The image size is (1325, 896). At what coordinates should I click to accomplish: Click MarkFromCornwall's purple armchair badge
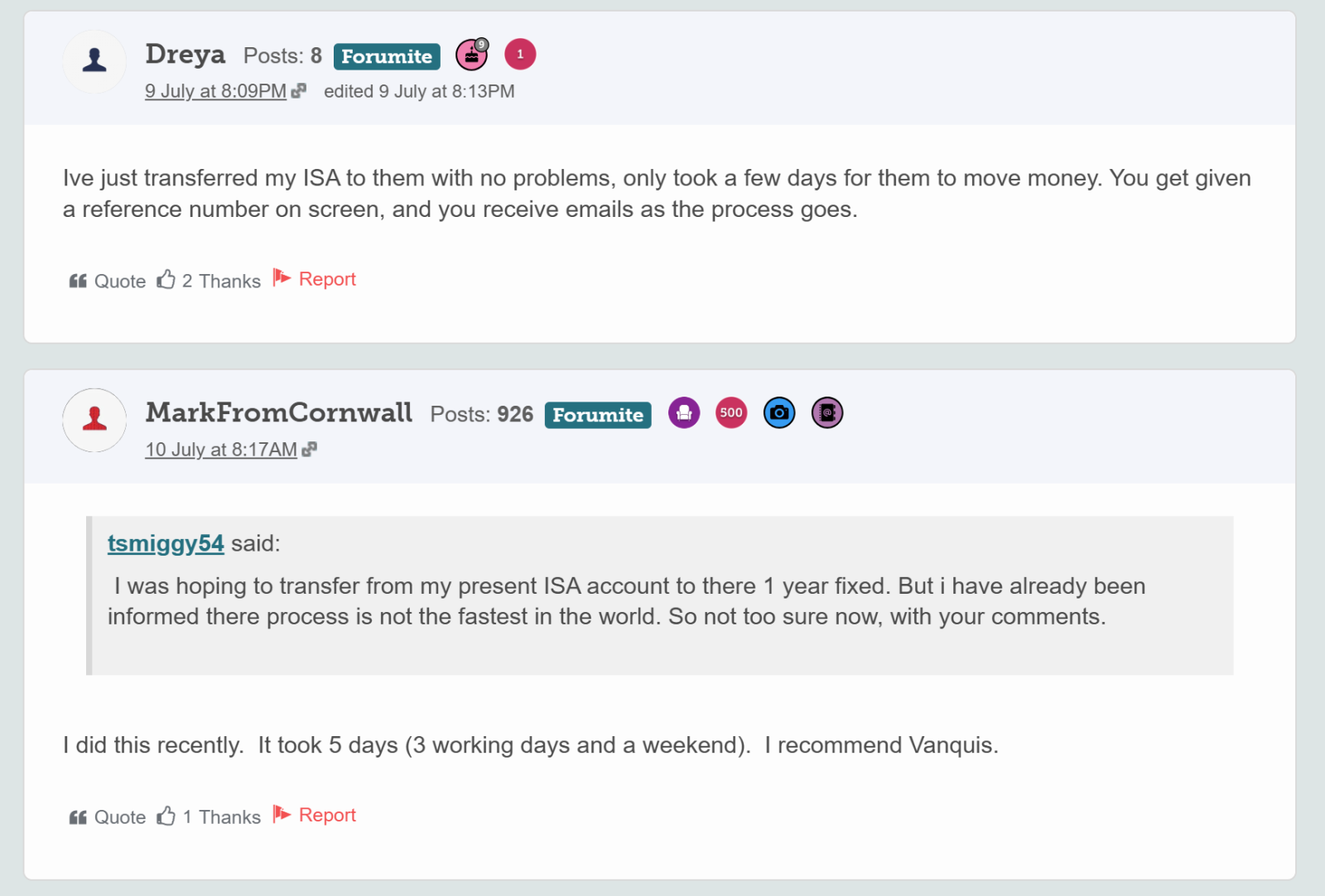point(684,412)
